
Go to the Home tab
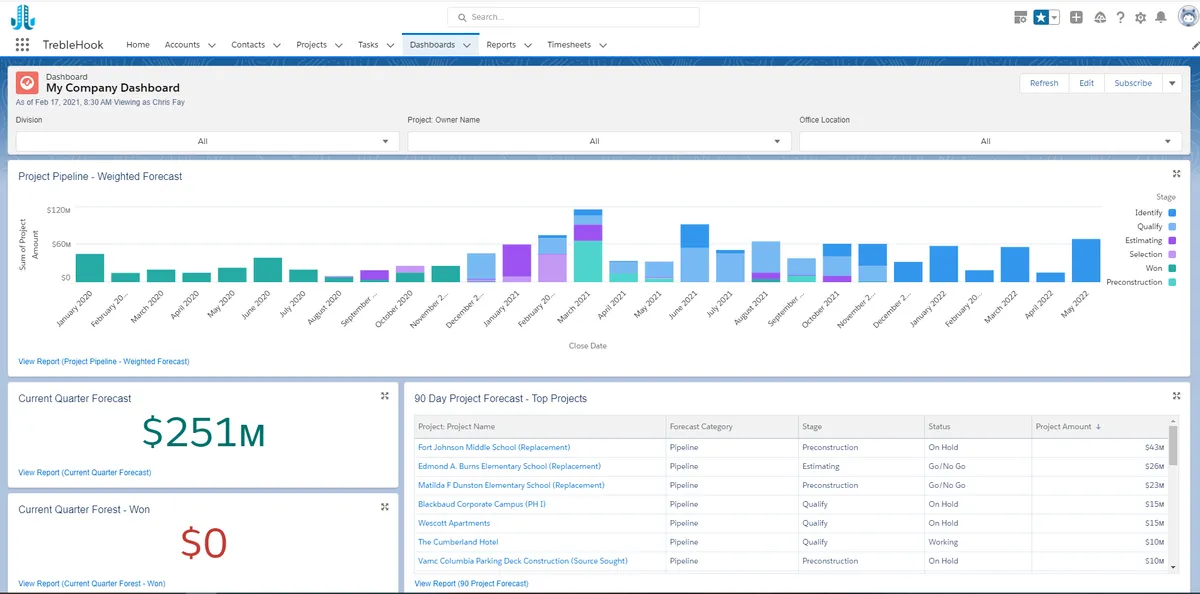138,45
